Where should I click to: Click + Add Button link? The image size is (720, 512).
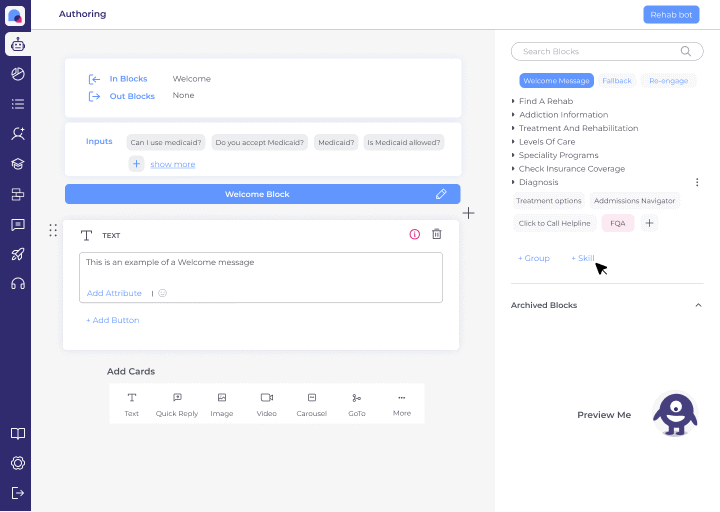tap(112, 320)
